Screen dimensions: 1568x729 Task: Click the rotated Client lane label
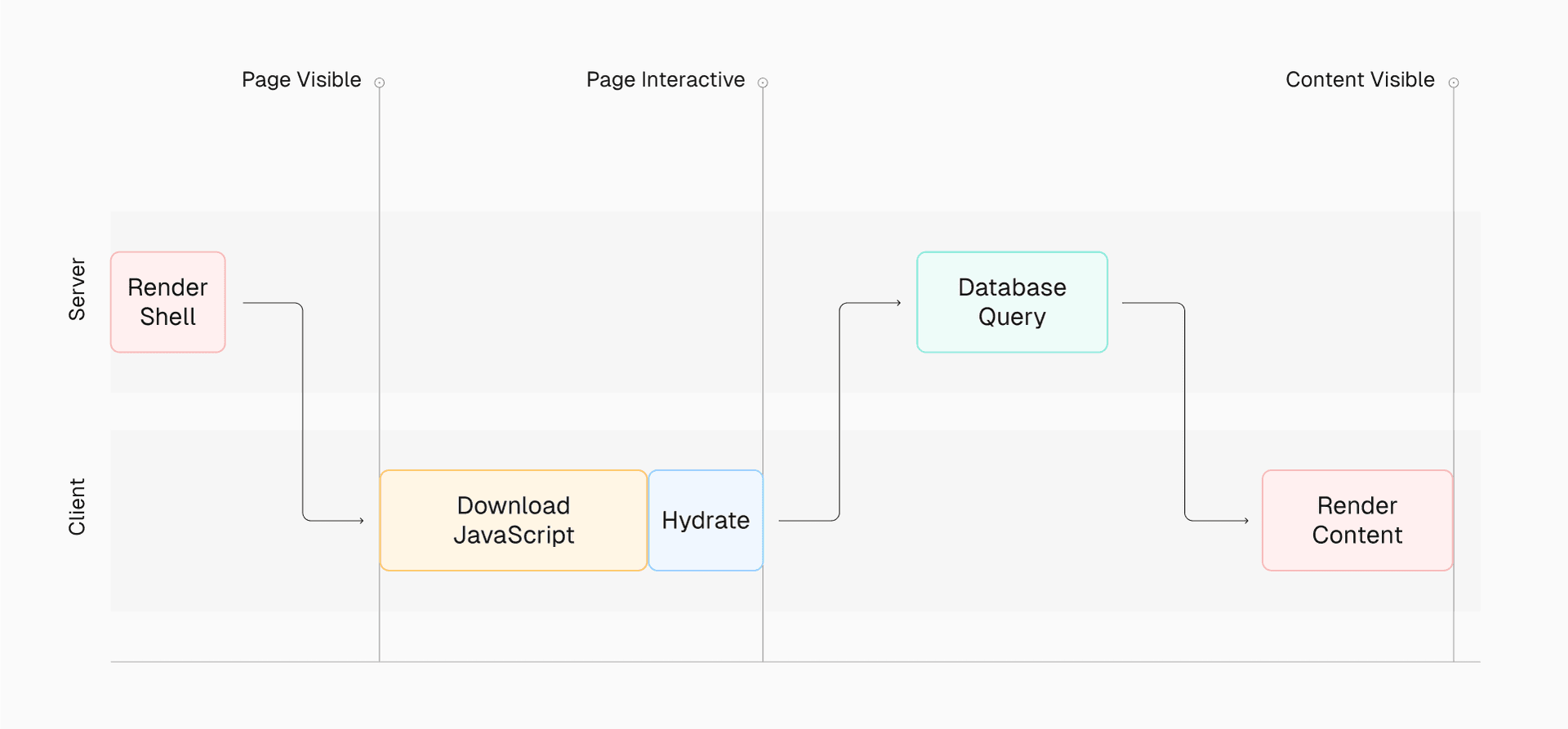click(77, 507)
